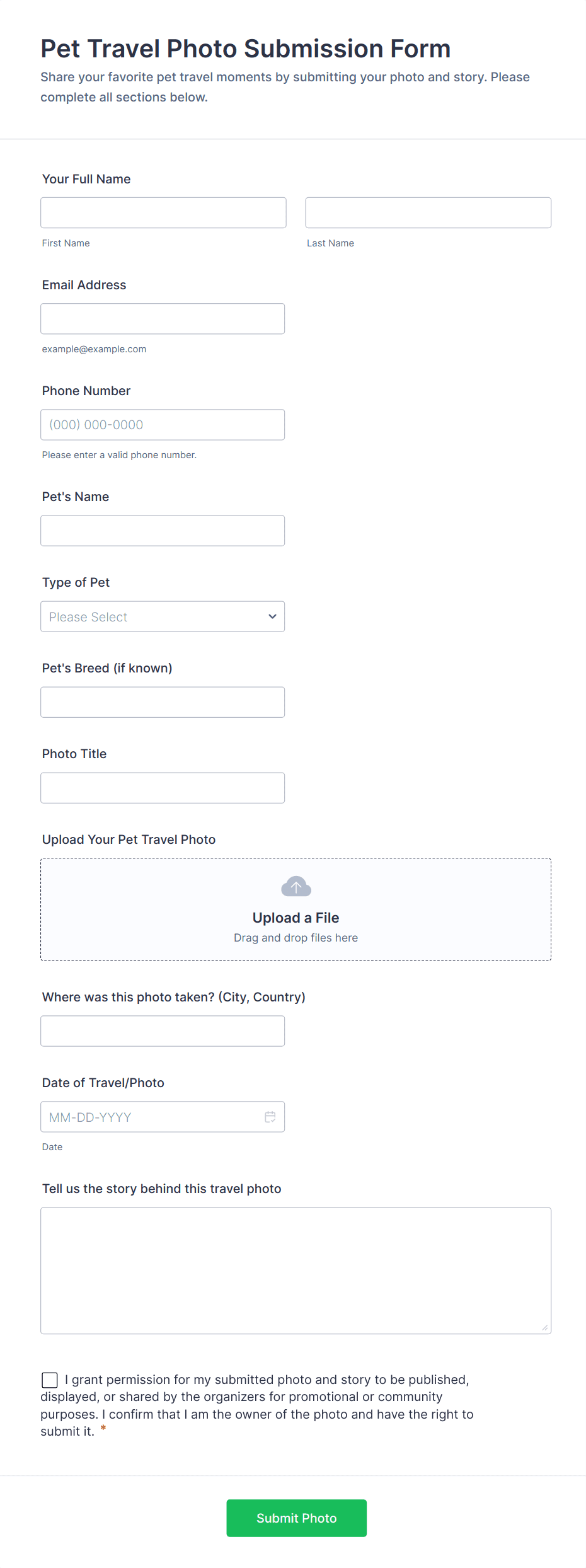
Task: Open the calendar date picker icon
Action: [x=270, y=1117]
